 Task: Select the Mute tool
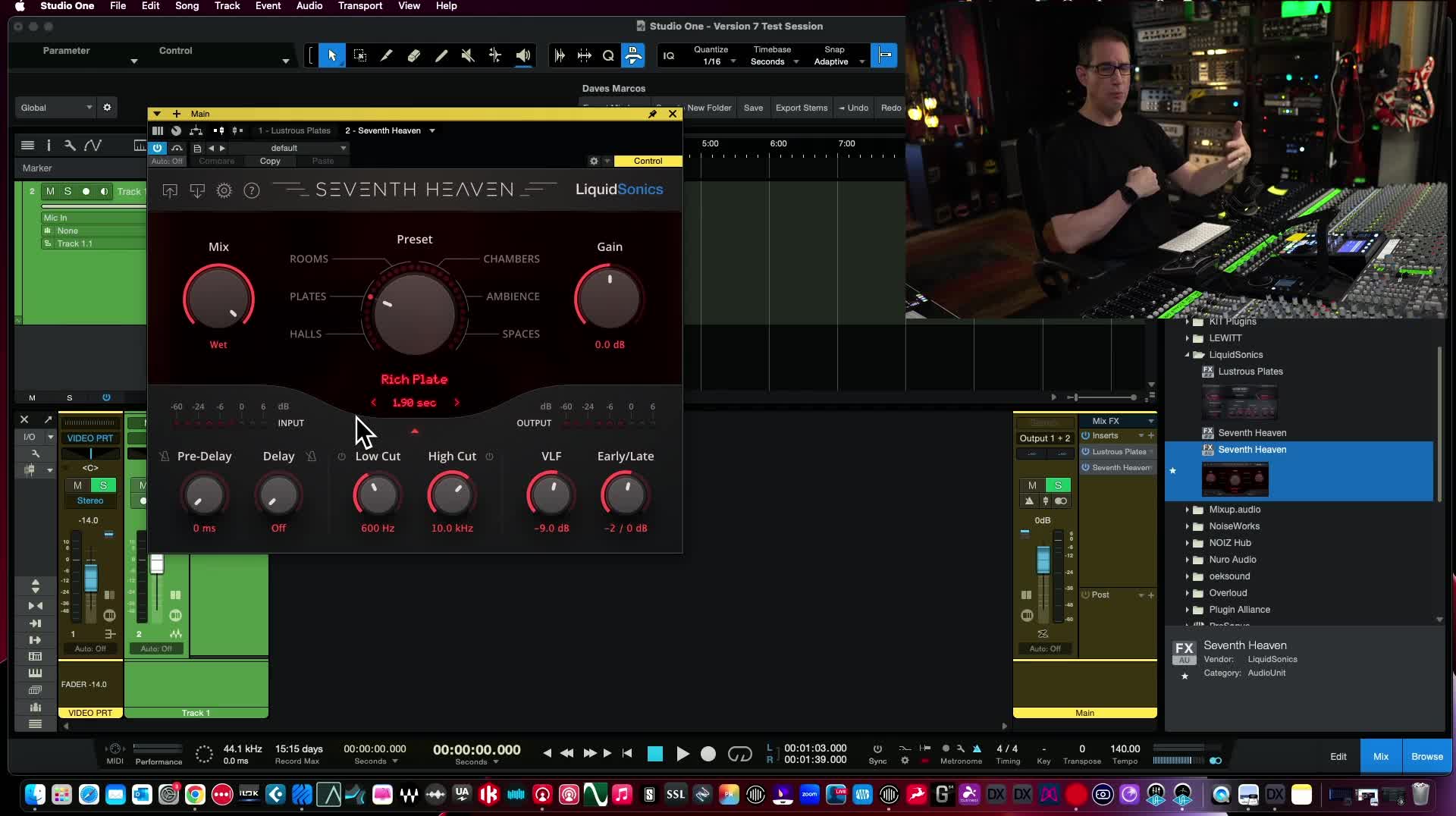click(x=468, y=55)
